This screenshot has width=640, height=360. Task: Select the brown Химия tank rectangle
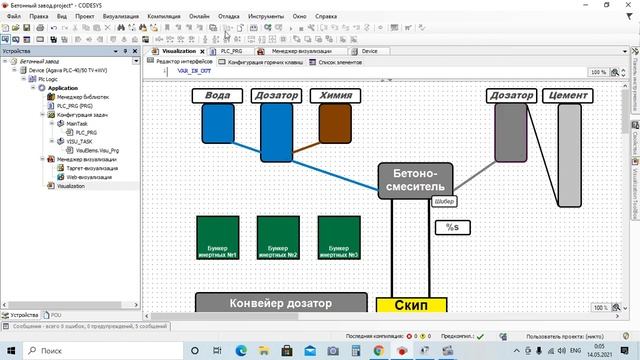(335, 123)
